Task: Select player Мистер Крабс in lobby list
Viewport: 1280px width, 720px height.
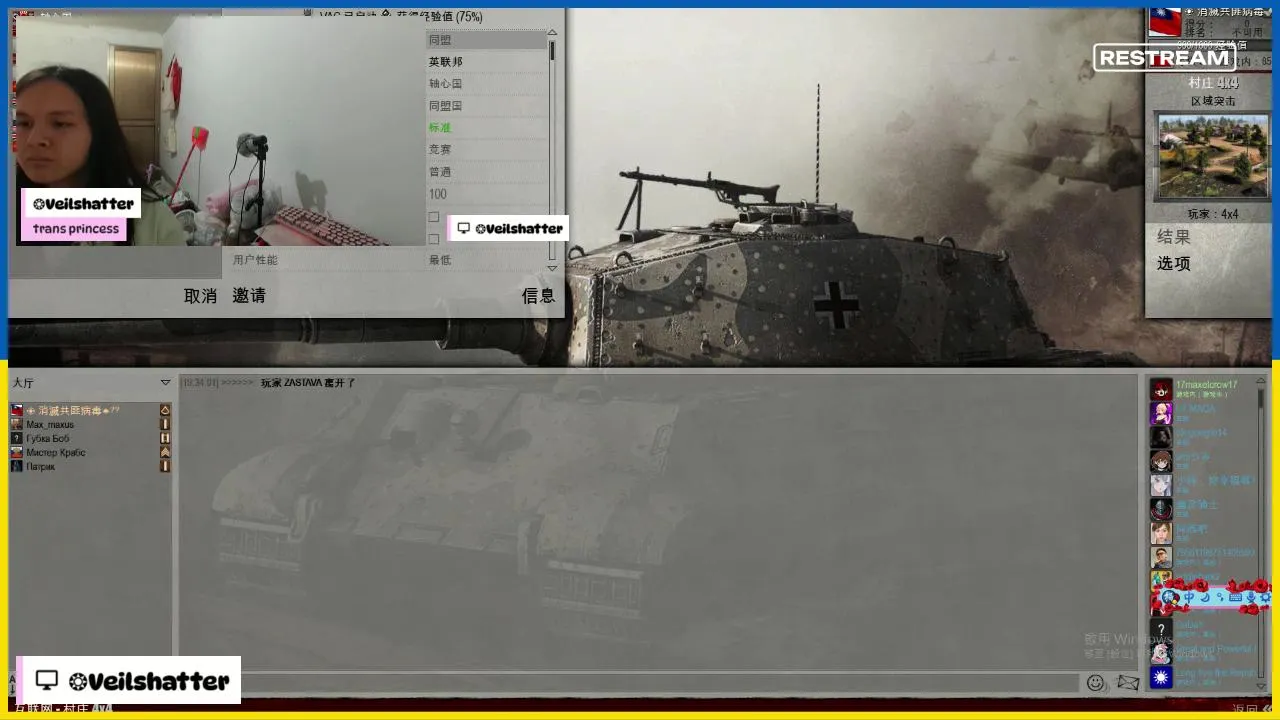Action: click(x=56, y=453)
